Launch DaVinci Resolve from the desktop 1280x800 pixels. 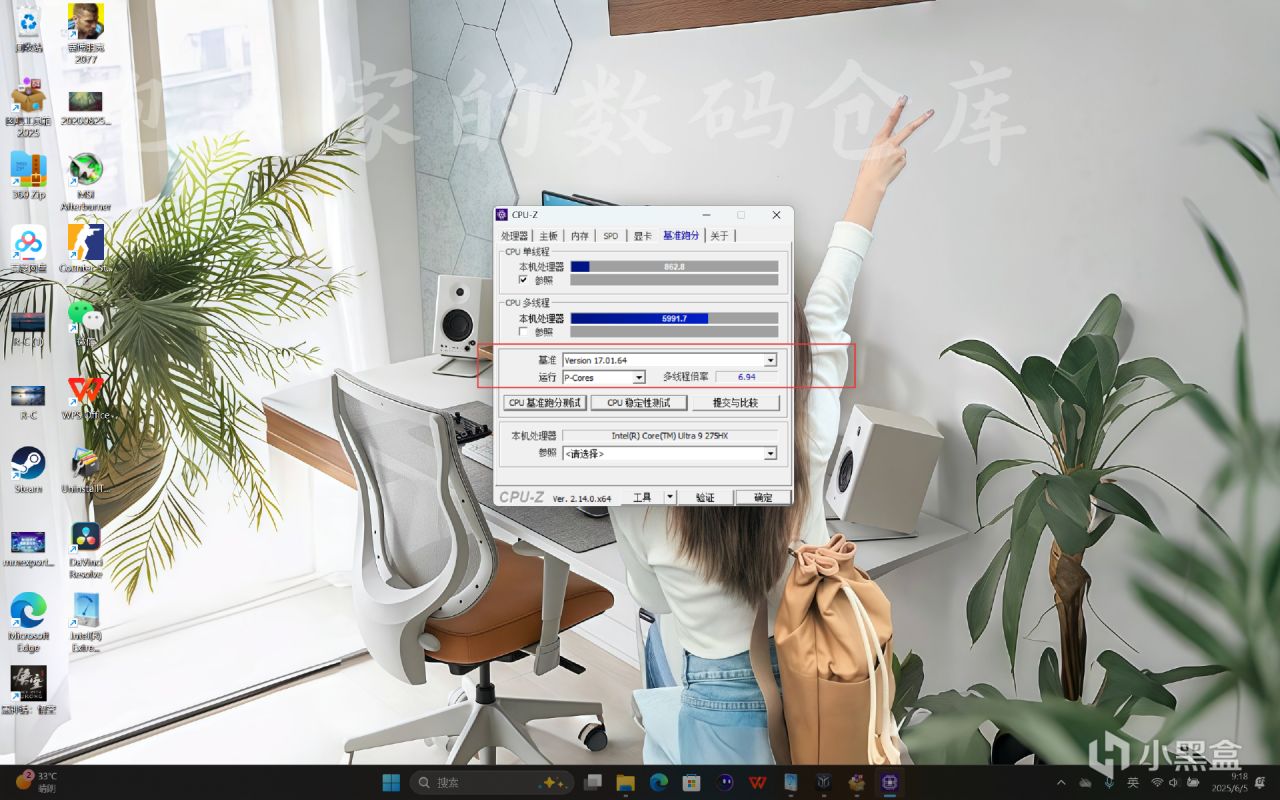(x=86, y=550)
